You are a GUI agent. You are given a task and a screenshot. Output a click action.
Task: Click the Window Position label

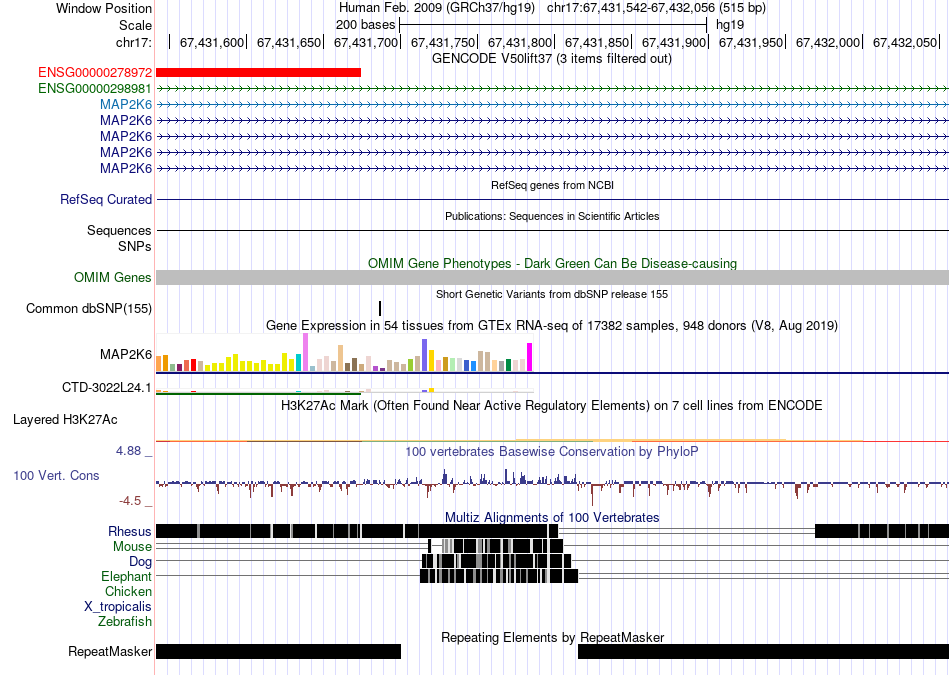click(x=104, y=8)
